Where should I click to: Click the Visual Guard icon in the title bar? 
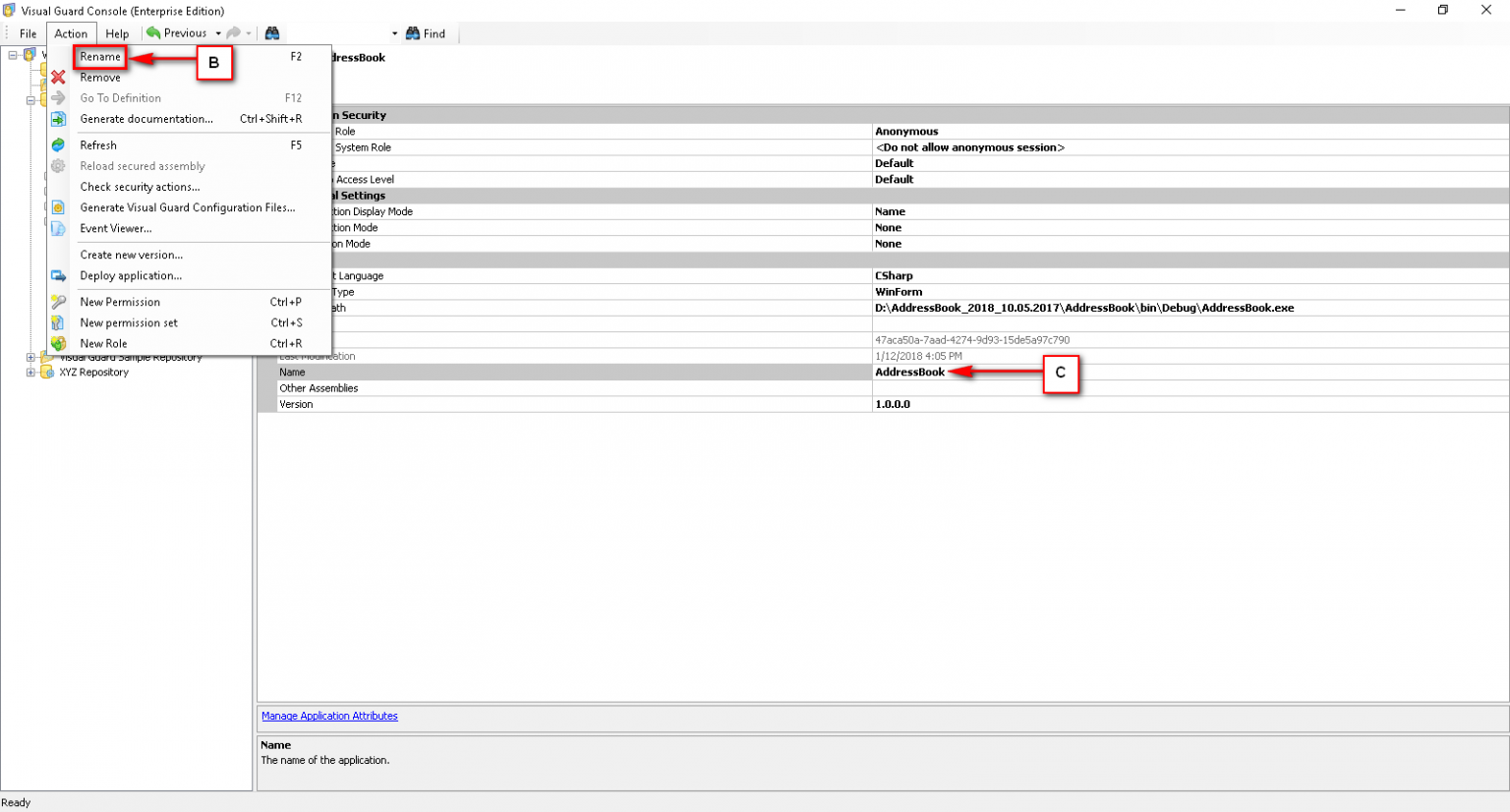pyautogui.click(x=9, y=10)
